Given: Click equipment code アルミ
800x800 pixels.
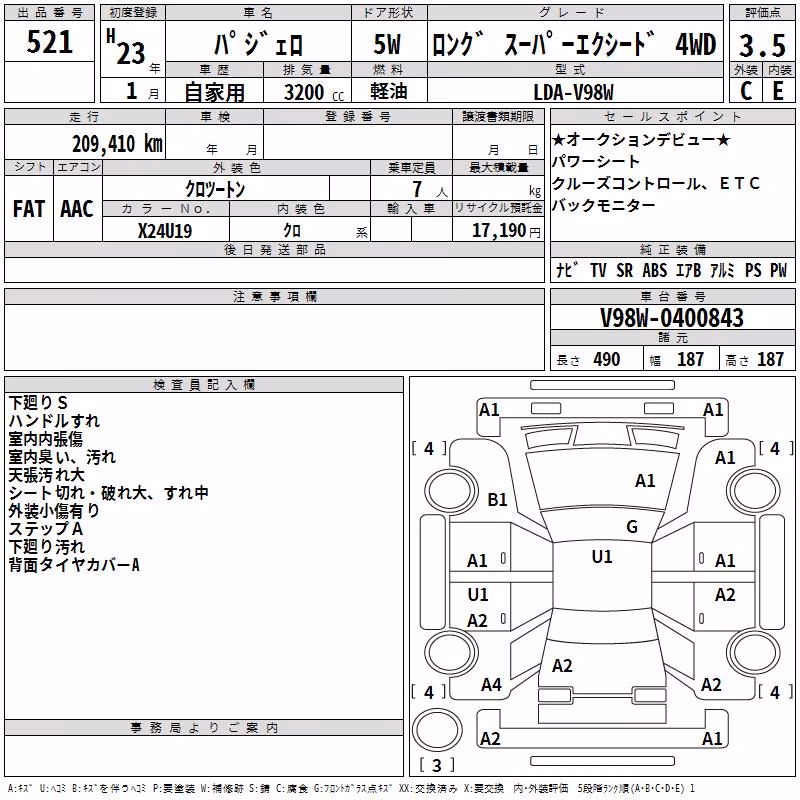Looking at the screenshot, I should tap(722, 270).
